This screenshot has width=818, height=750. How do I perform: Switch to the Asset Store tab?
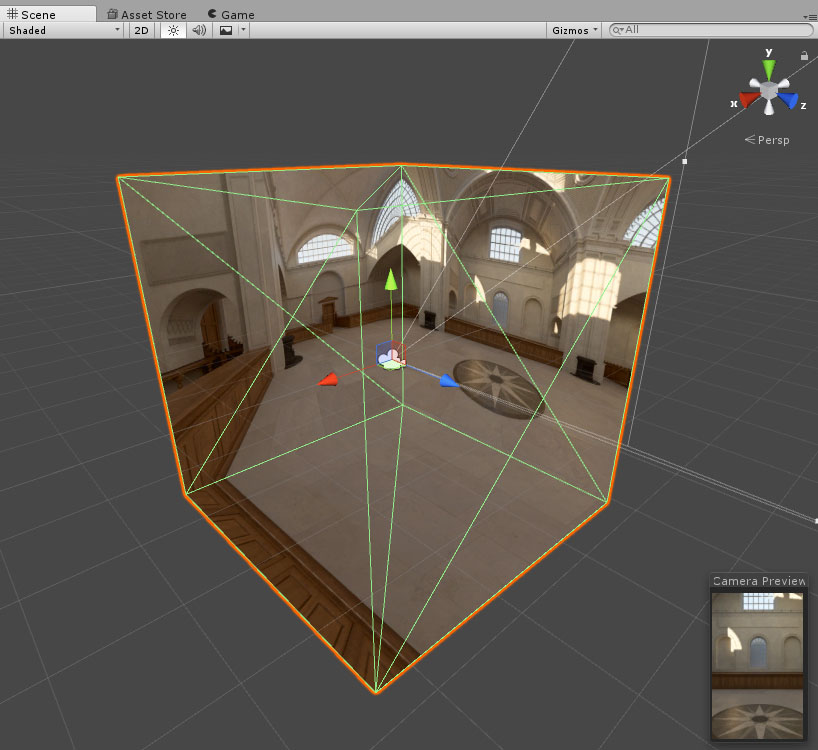tap(151, 15)
